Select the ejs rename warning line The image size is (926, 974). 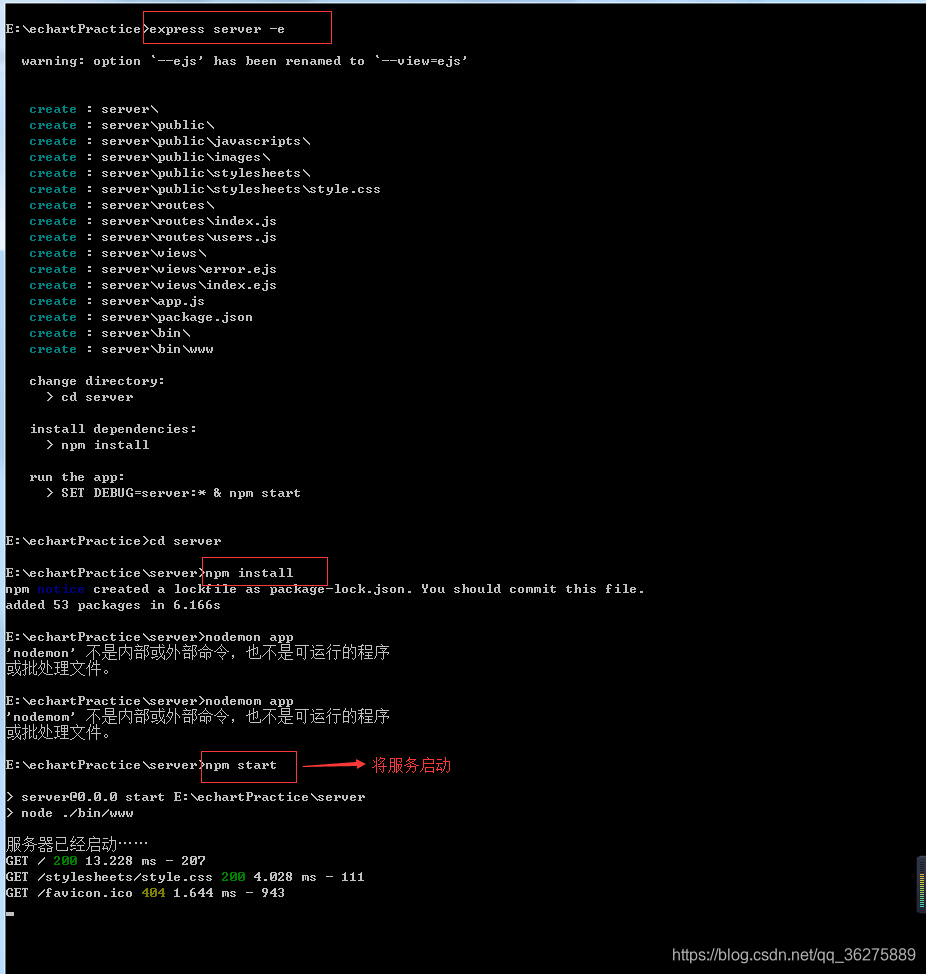click(244, 61)
